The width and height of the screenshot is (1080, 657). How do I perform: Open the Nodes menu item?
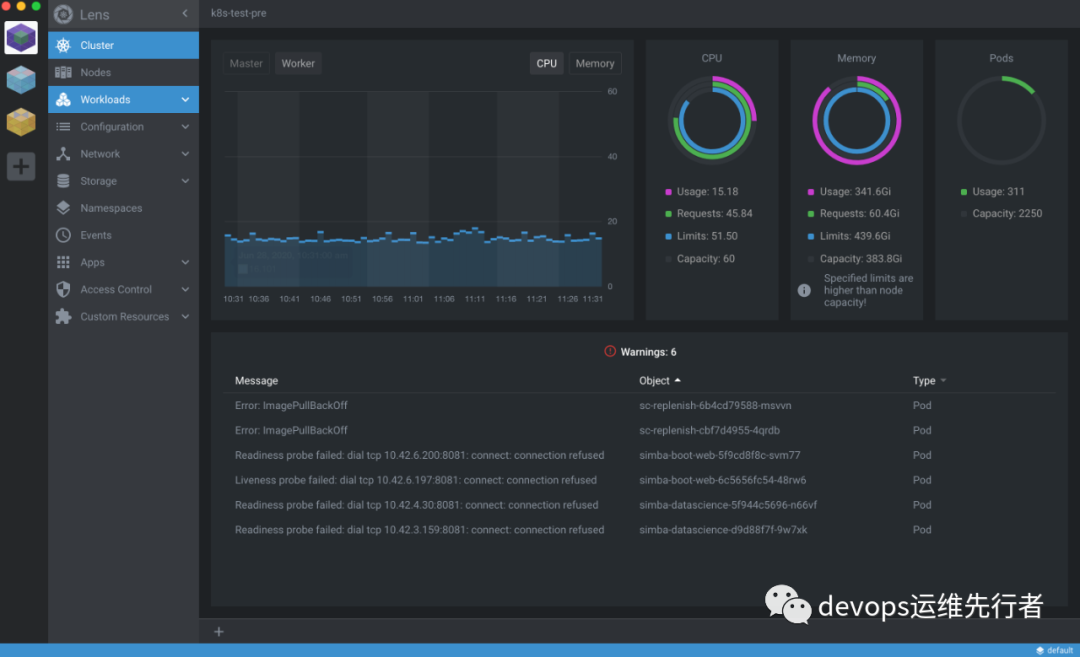[x=124, y=72]
